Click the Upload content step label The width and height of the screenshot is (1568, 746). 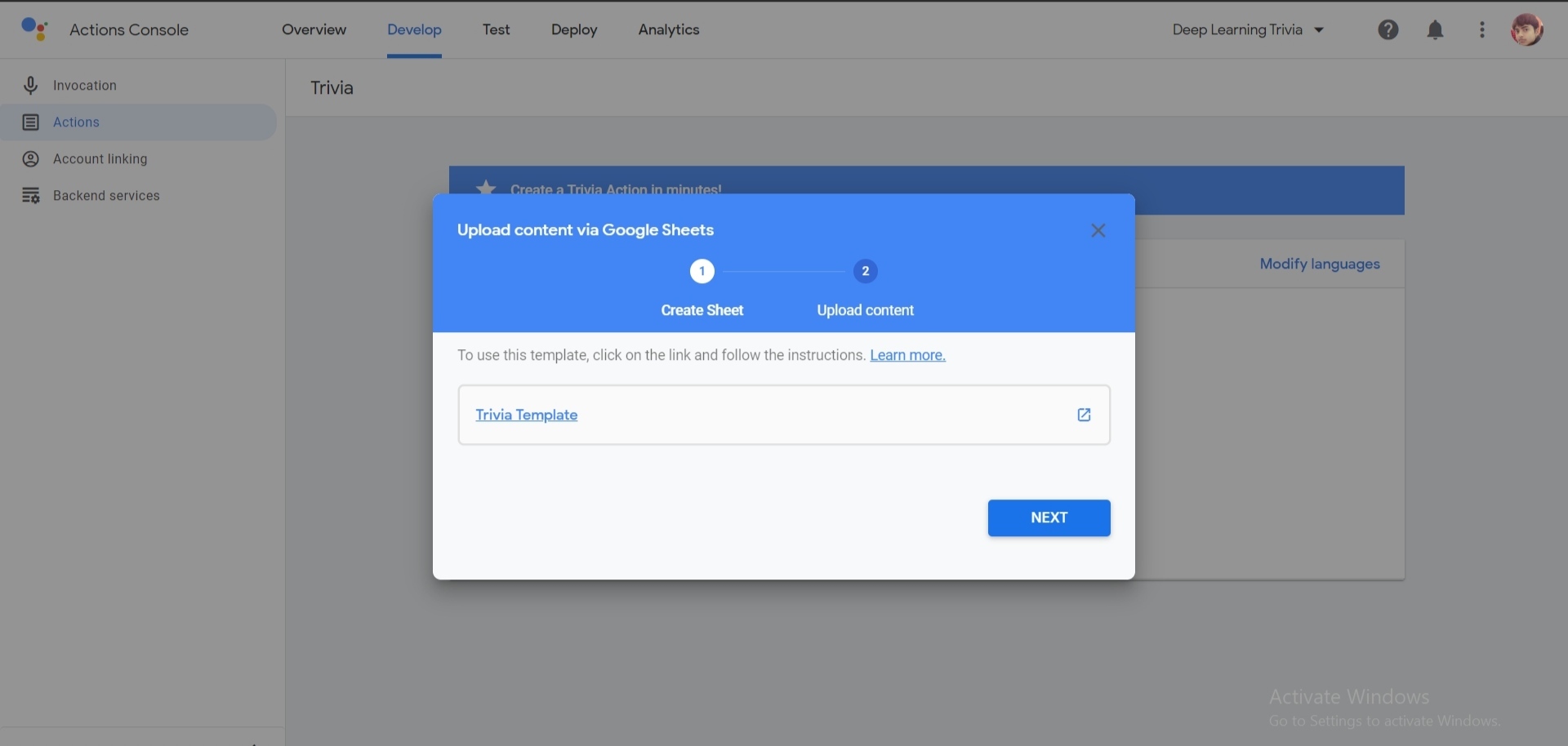pos(865,310)
